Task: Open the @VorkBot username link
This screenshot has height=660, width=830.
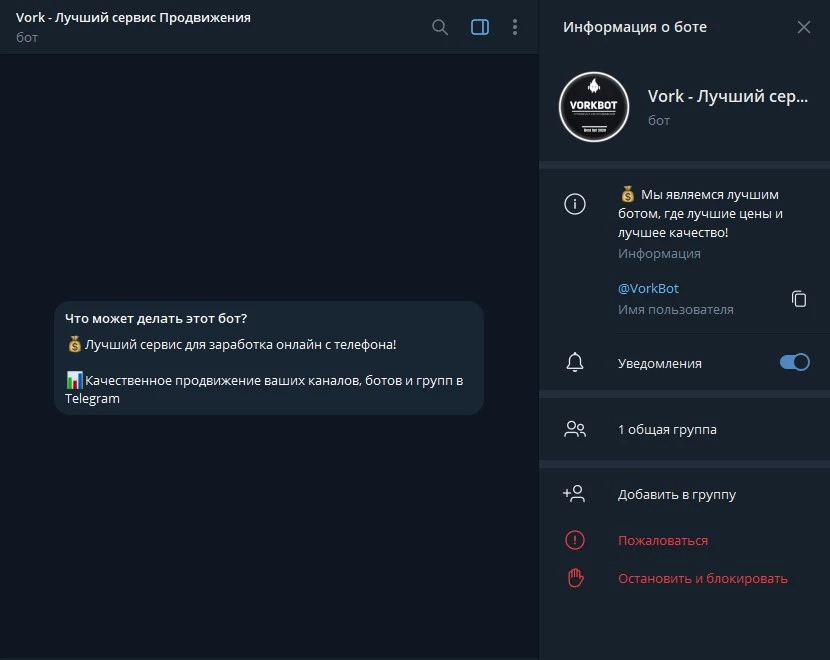Action: pyautogui.click(x=648, y=288)
